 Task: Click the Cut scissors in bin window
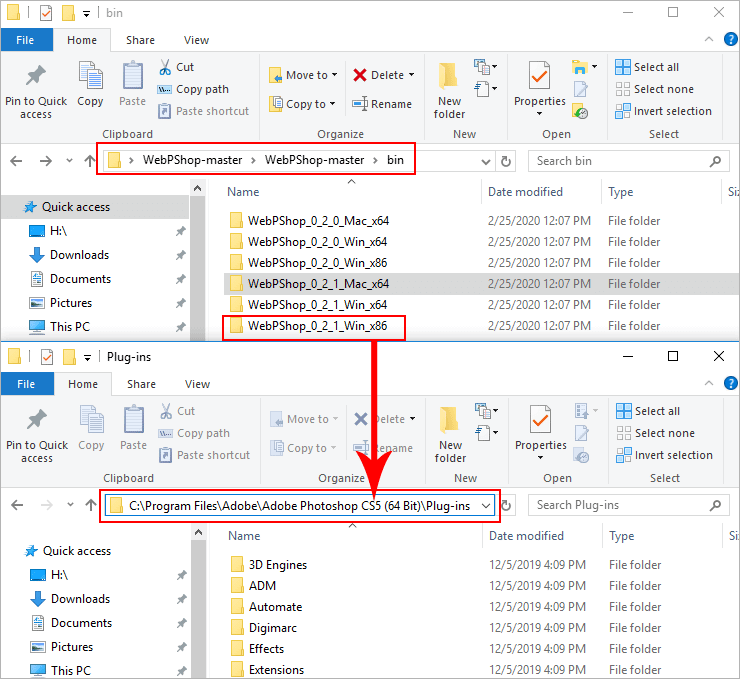coord(165,67)
